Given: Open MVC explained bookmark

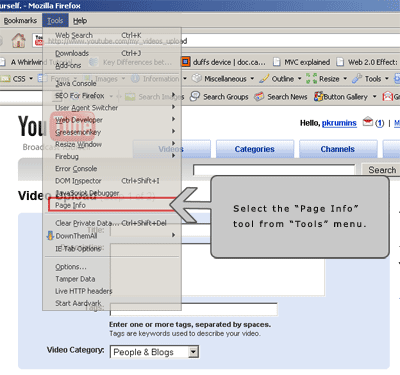Looking at the screenshot, I should [x=302, y=62].
